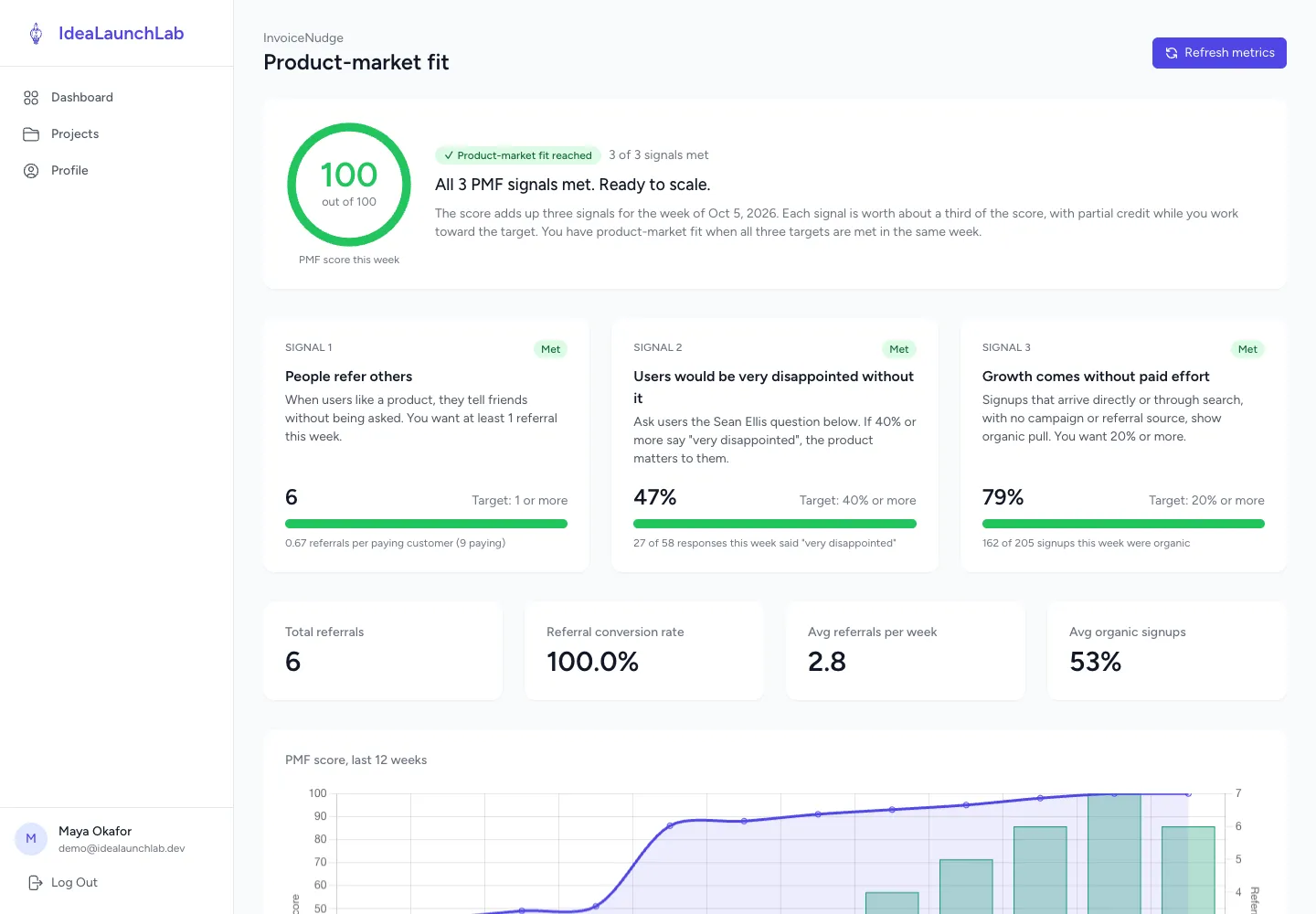The width and height of the screenshot is (1316, 914).
Task: Click the Growth comes without paid effort heading
Action: point(1096,377)
